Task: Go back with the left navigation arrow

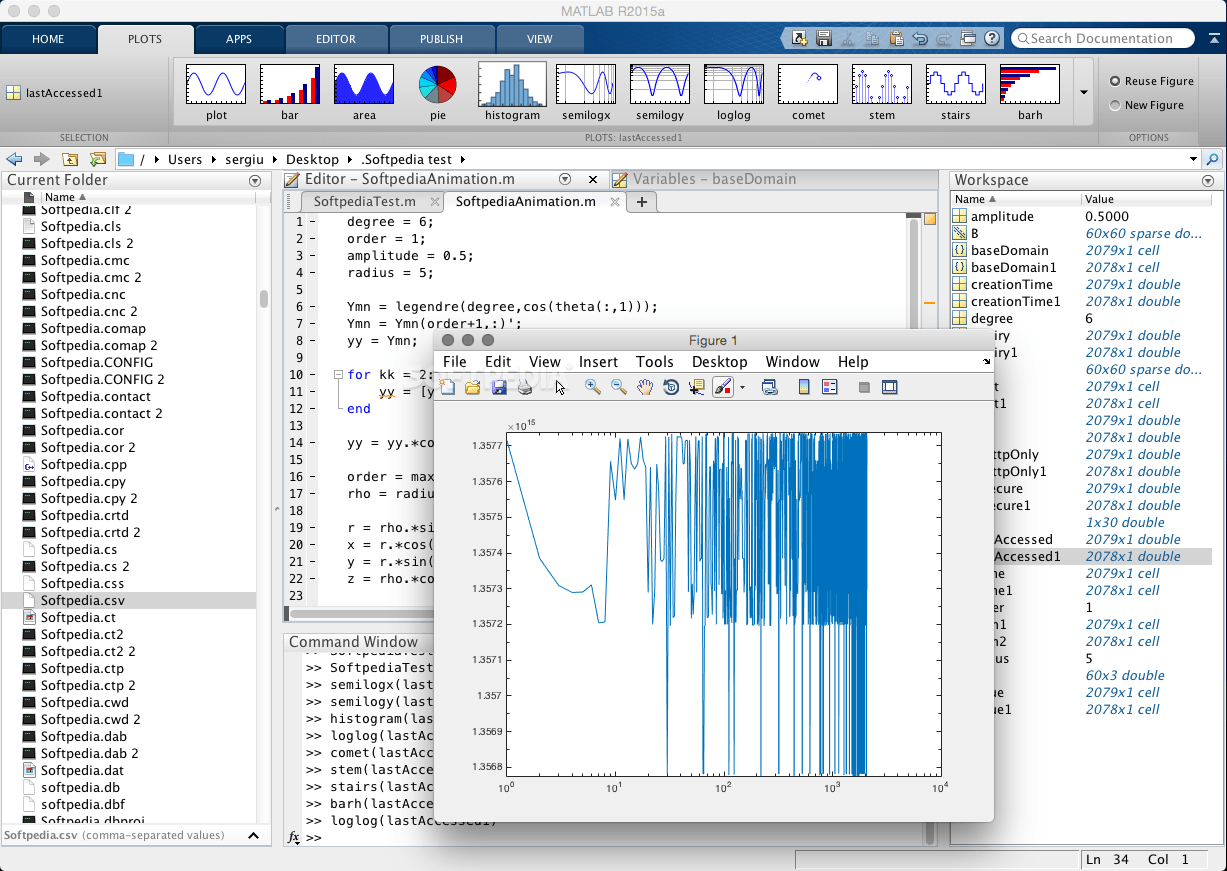Action: [14, 159]
